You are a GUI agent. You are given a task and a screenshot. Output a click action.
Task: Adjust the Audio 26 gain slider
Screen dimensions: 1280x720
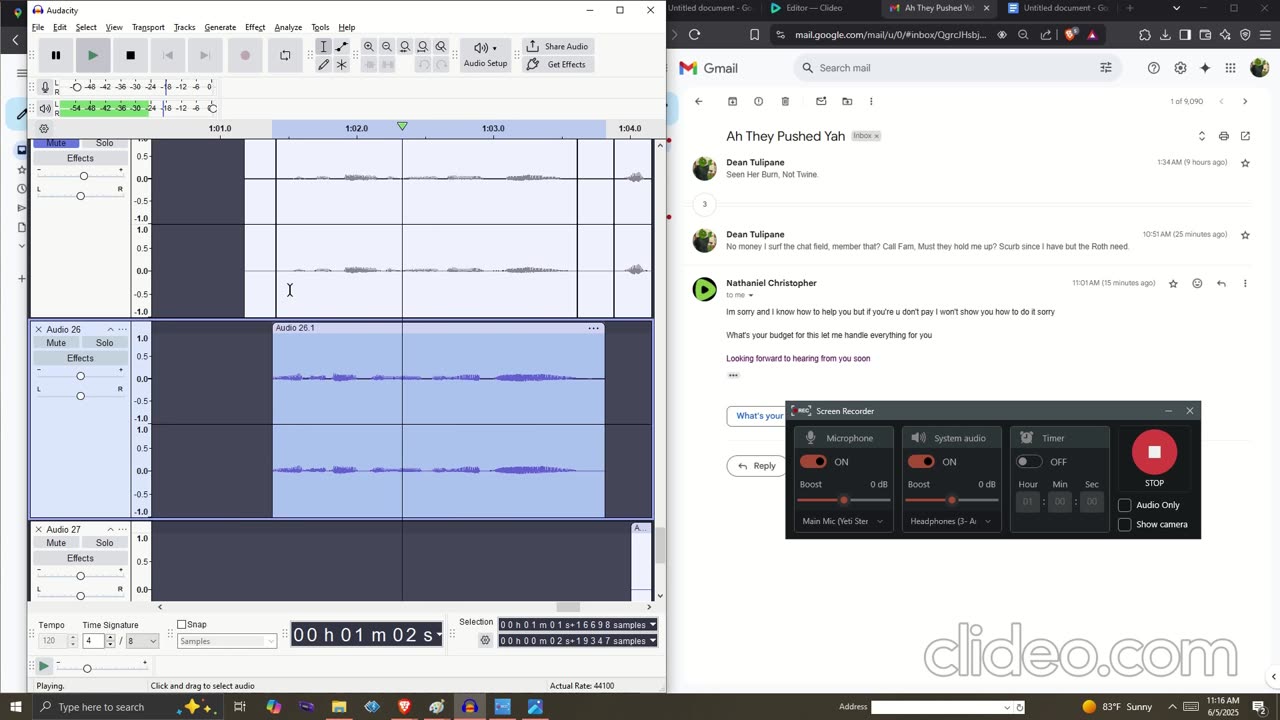[80, 376]
